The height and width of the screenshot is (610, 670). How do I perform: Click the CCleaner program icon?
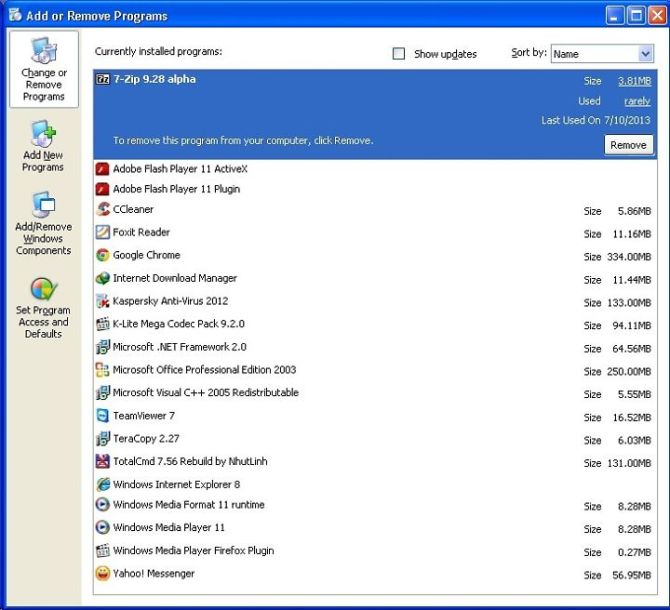coord(103,209)
